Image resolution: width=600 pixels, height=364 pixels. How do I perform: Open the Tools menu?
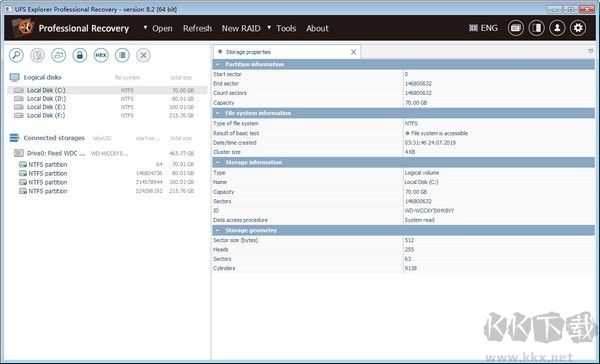pos(286,28)
